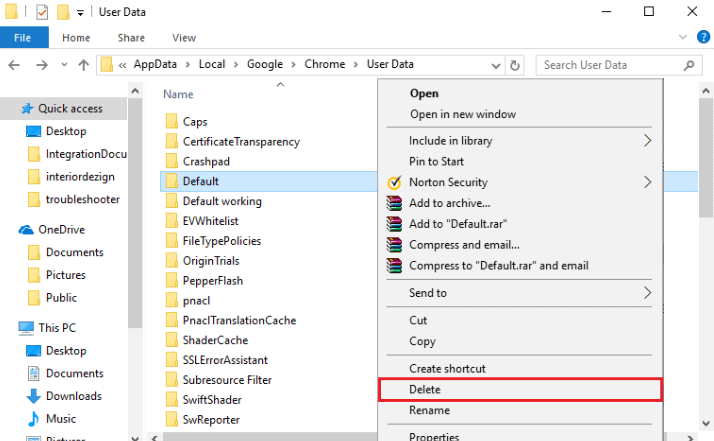Go forward with the right arrow

pos(42,65)
